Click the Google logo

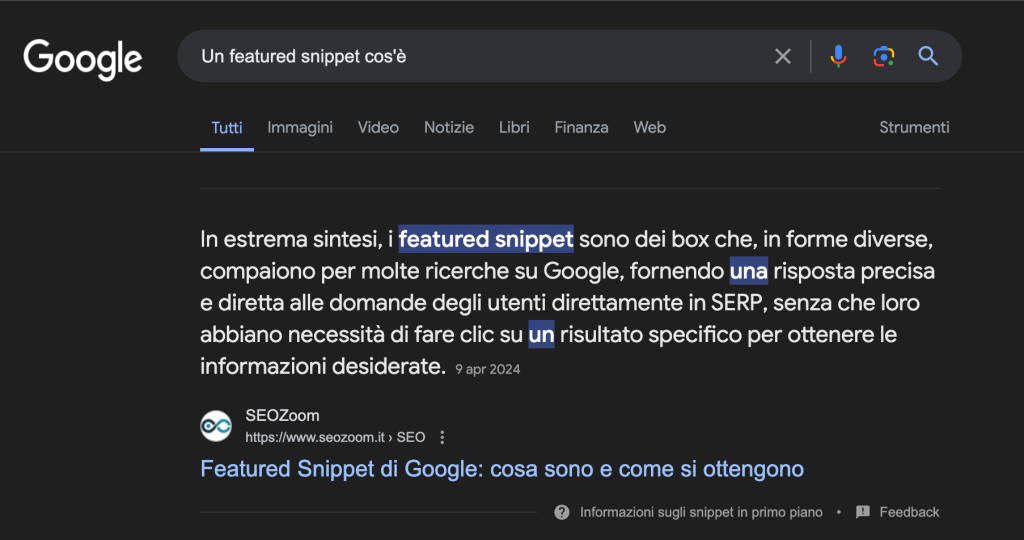tap(83, 59)
